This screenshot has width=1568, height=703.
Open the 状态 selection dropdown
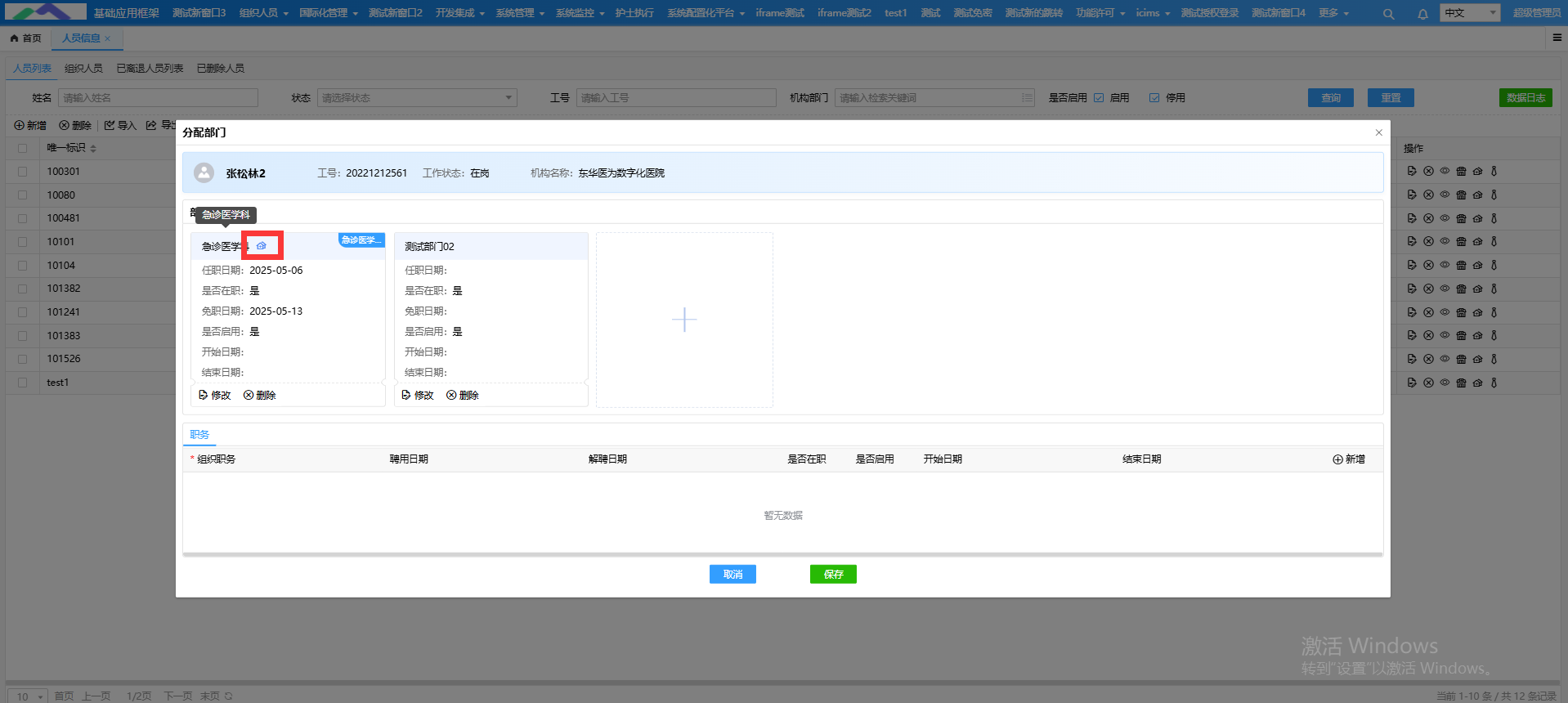point(417,98)
